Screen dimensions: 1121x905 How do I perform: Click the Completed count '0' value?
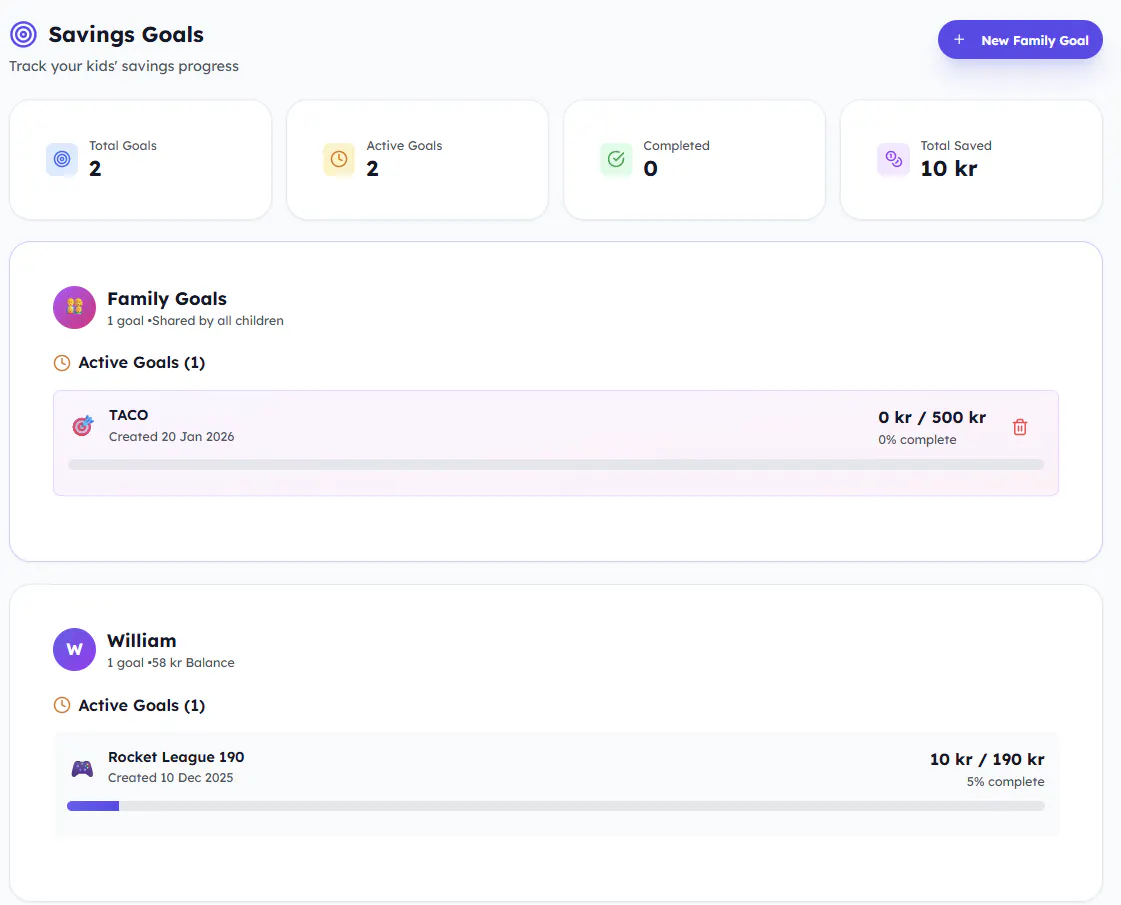click(650, 169)
